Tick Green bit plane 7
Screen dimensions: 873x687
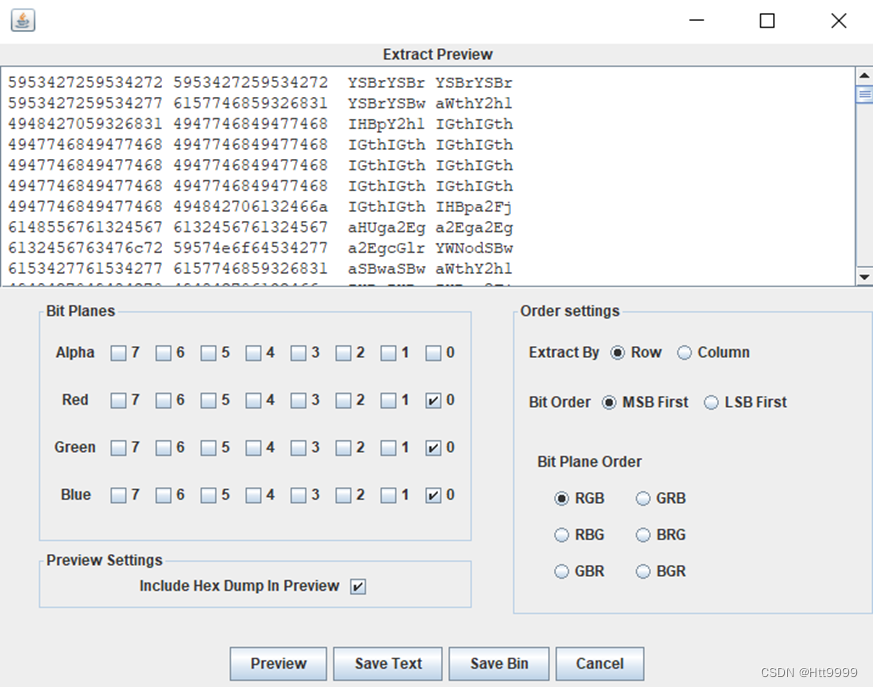118,448
